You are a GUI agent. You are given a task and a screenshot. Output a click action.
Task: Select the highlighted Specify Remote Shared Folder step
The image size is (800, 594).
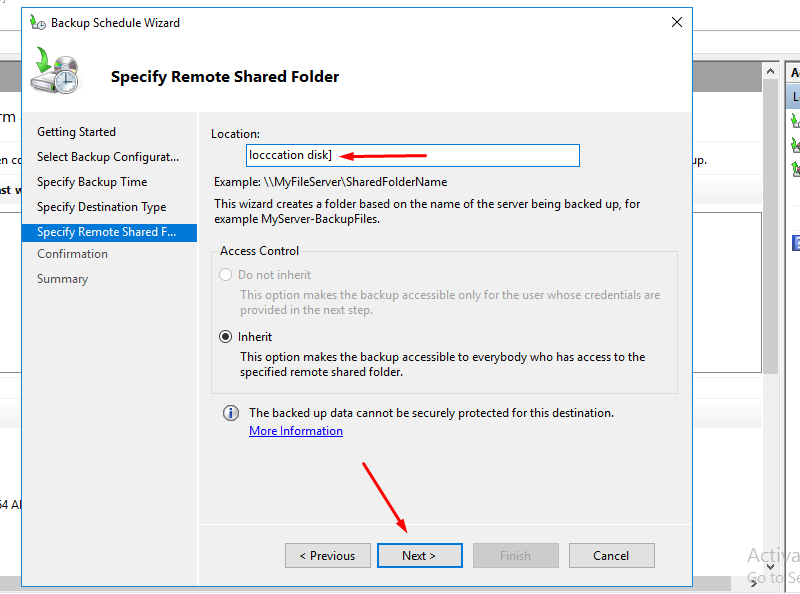tap(106, 232)
